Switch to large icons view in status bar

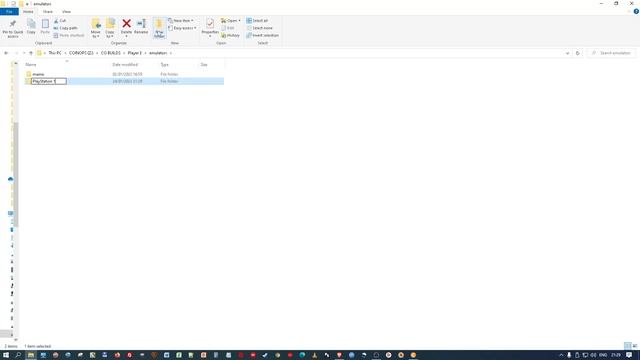point(635,346)
